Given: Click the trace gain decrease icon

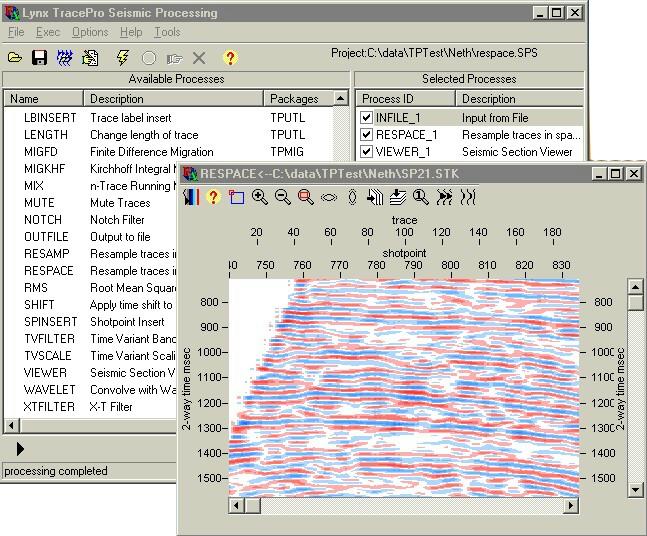Looking at the screenshot, I should 468,197.
